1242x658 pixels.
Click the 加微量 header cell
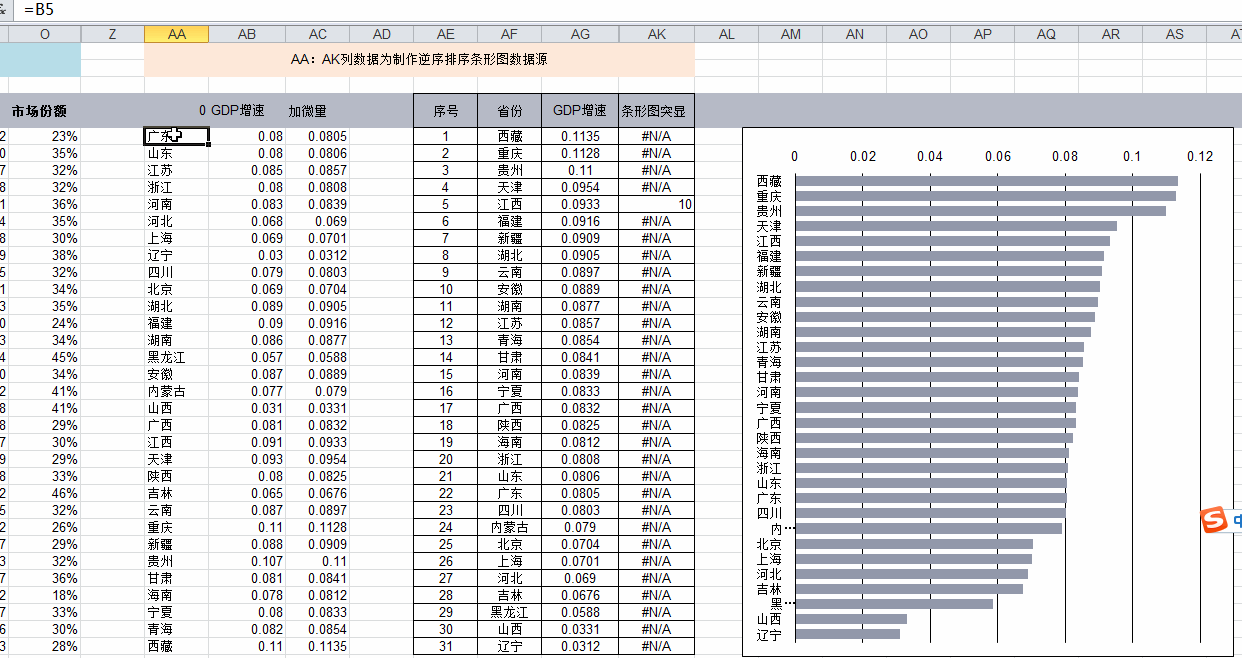point(317,111)
